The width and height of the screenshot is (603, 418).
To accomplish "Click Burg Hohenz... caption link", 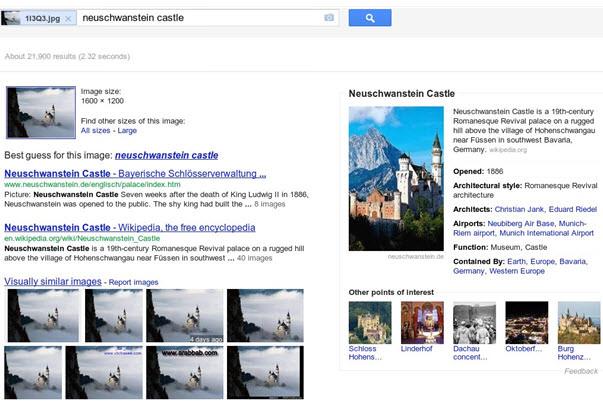I will [x=574, y=353].
